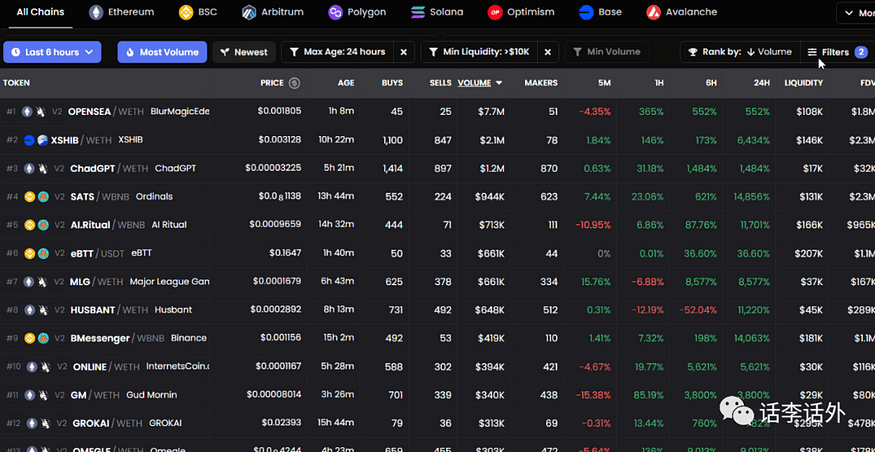The height and width of the screenshot is (452, 875).
Task: Set a Min Volume filter
Action: (x=607, y=52)
